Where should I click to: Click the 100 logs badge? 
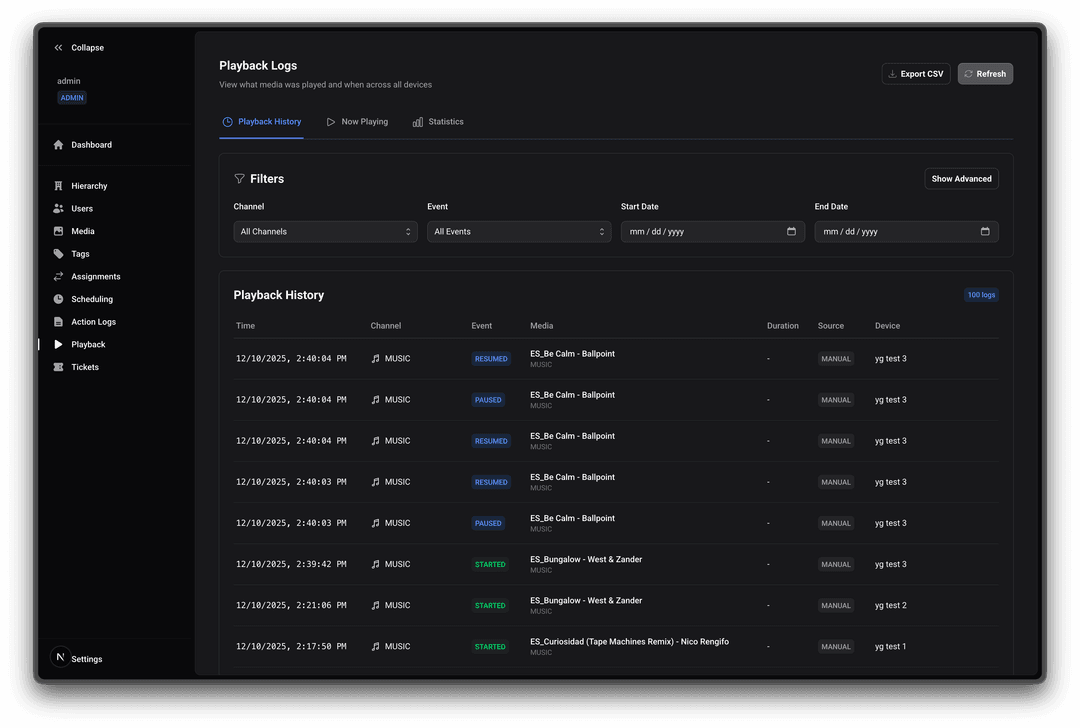[981, 294]
